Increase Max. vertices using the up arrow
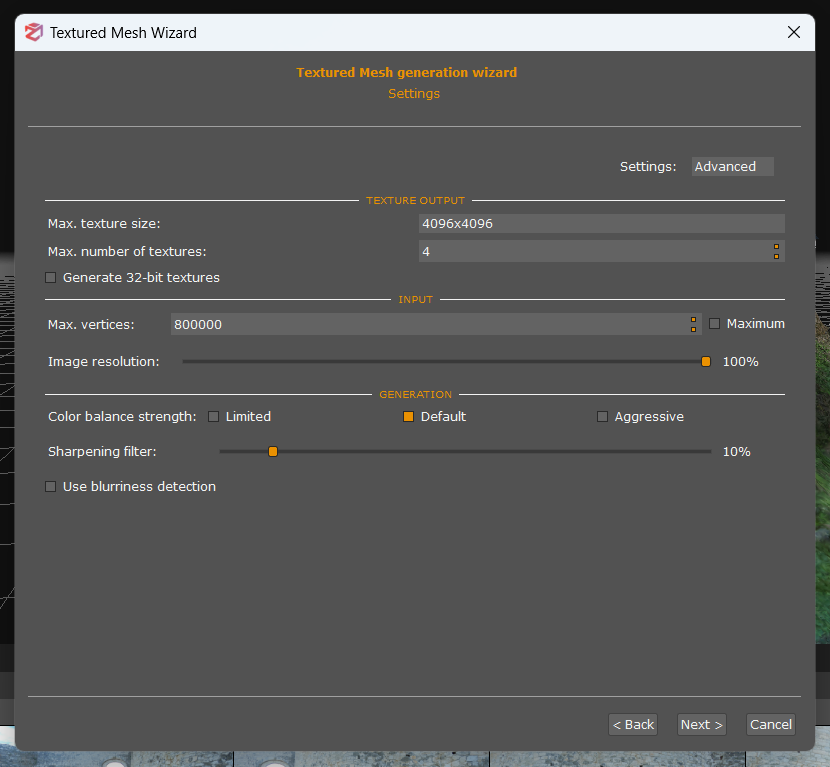Image resolution: width=830 pixels, height=767 pixels. click(x=693, y=319)
